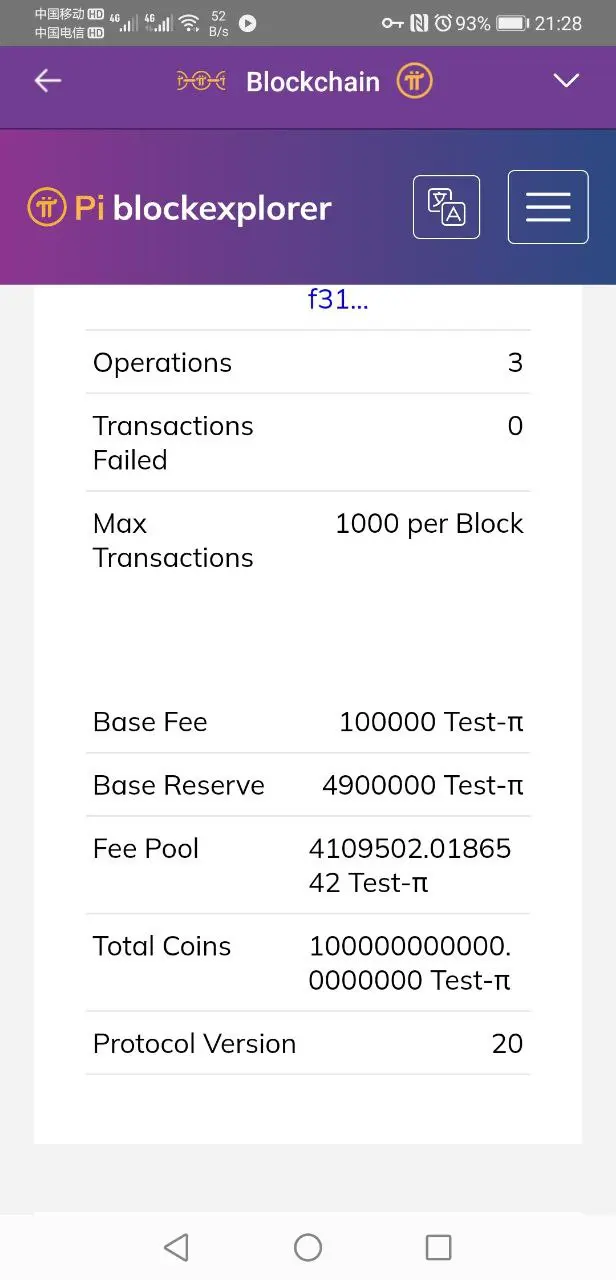Screen dimensions: 616x1280
Task: Open the language translate icon
Action: coord(446,207)
